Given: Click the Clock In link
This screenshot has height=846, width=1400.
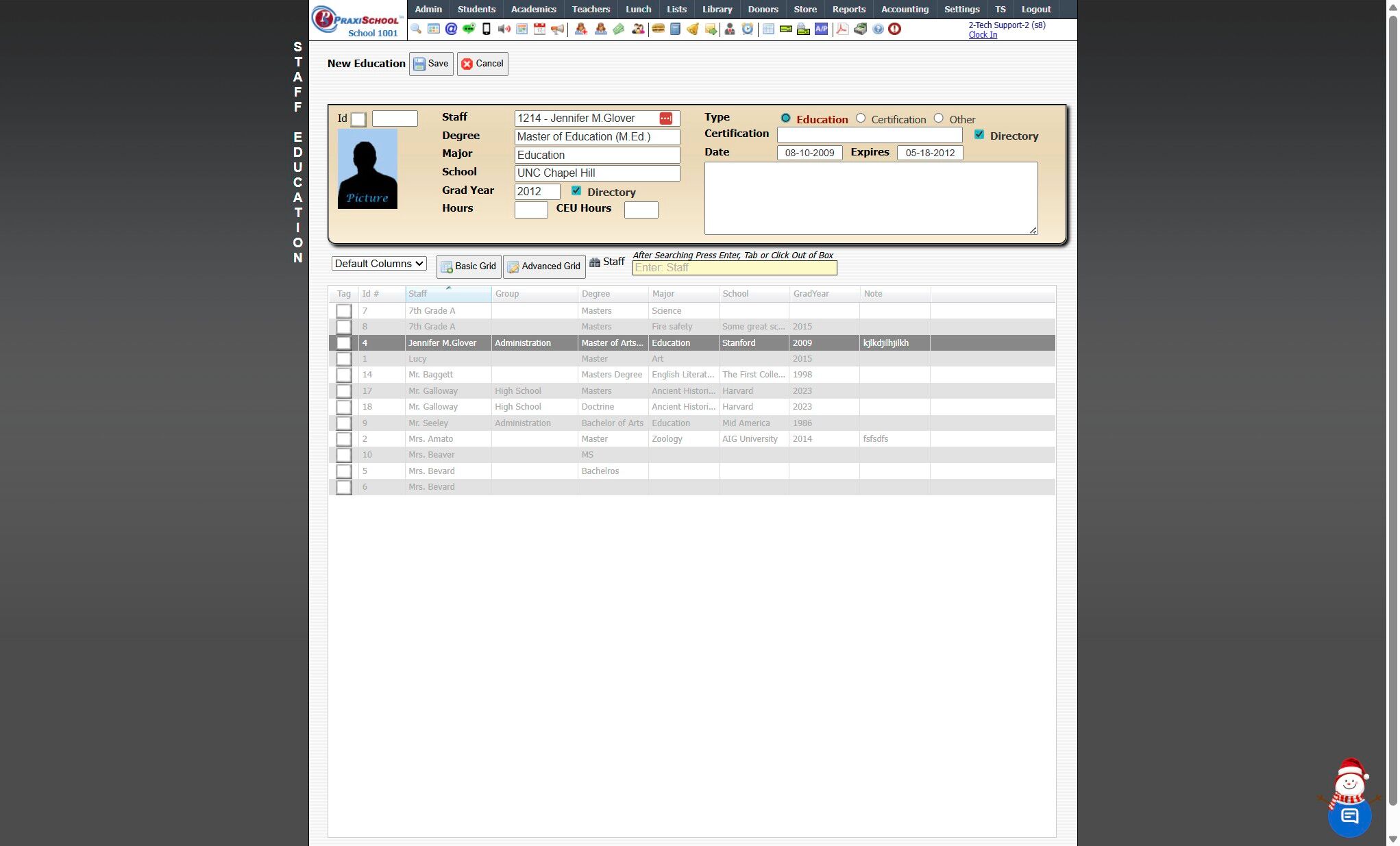Looking at the screenshot, I should click(x=982, y=35).
